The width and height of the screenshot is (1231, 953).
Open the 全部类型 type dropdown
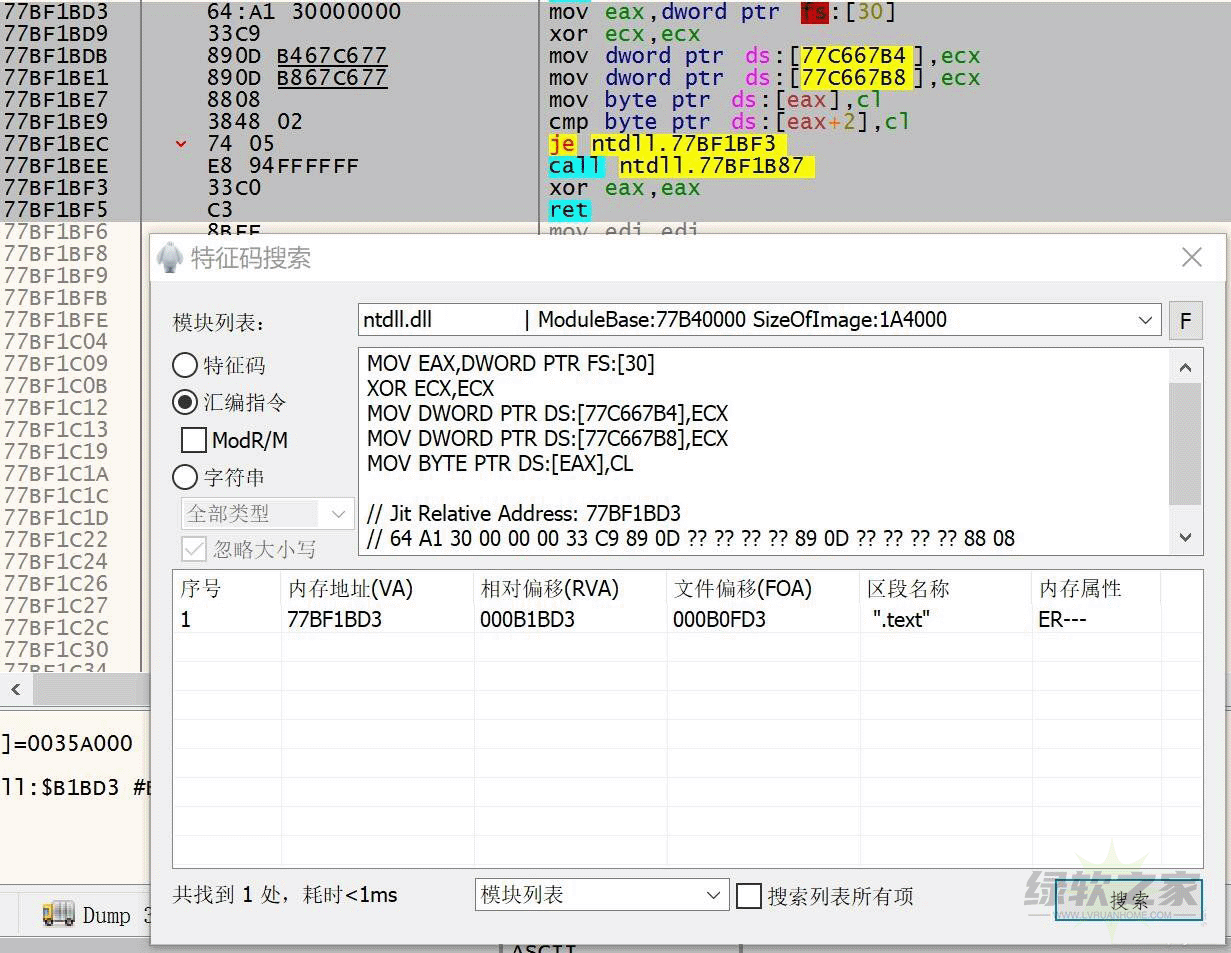[x=338, y=514]
